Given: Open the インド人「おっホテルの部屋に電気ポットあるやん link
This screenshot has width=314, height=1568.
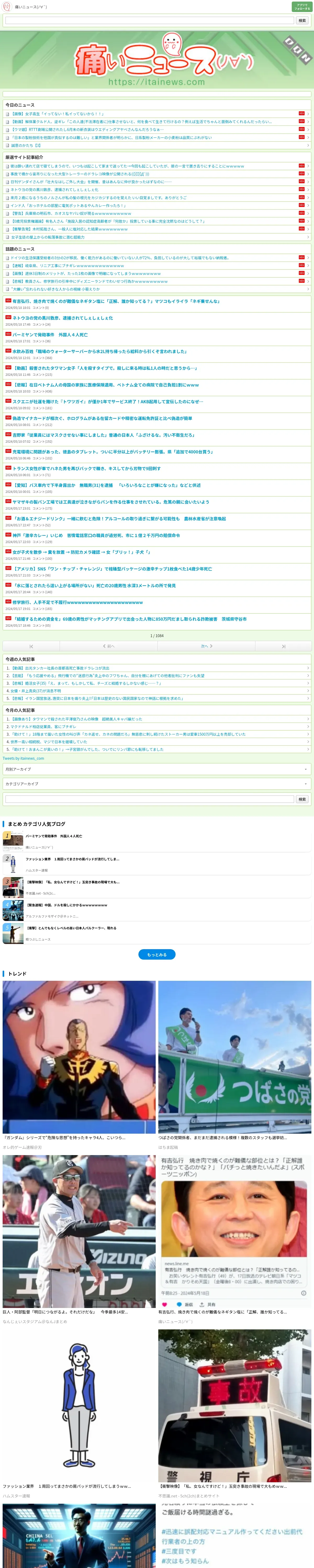Looking at the screenshot, I should pos(68,205).
